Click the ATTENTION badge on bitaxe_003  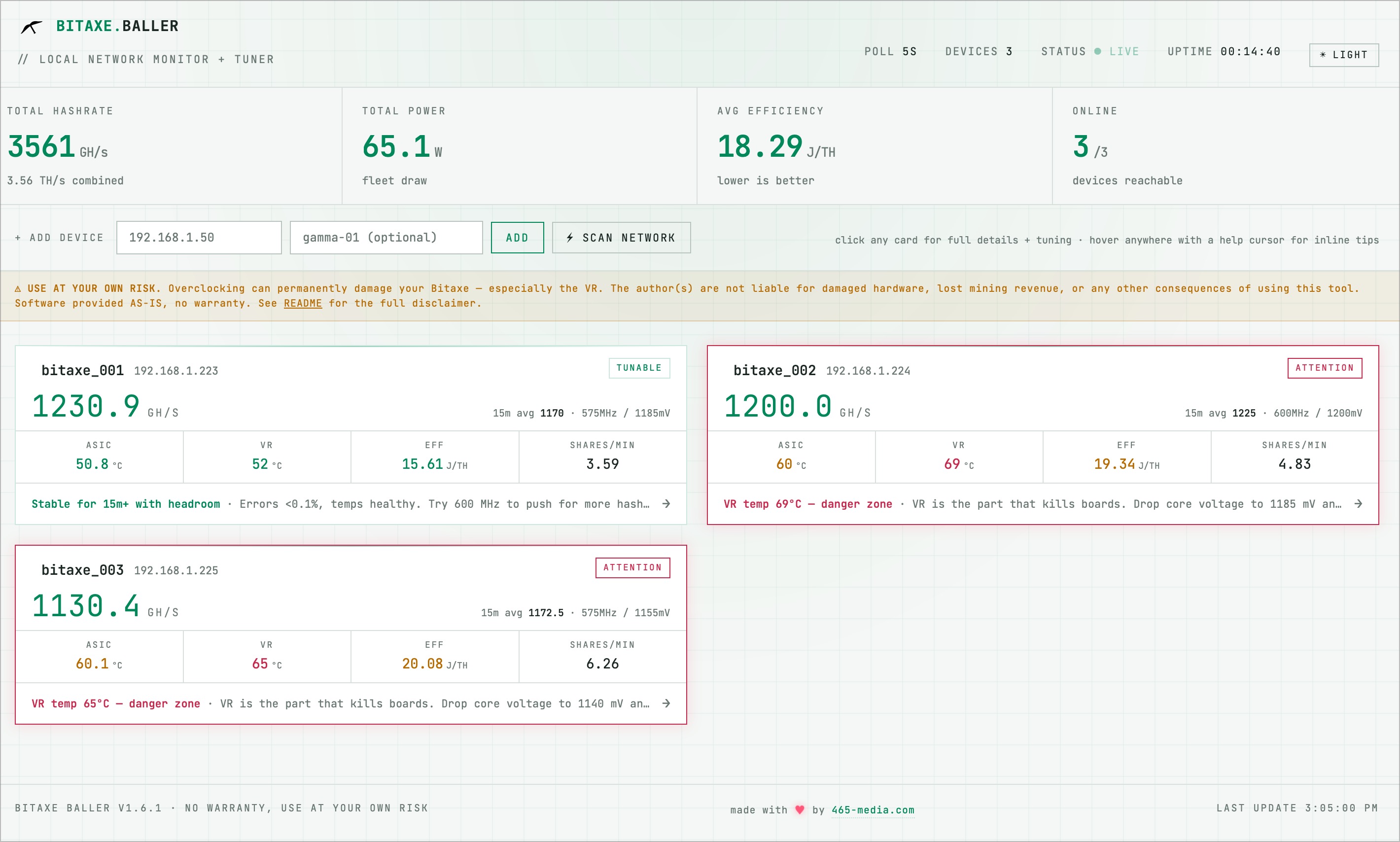tap(633, 568)
